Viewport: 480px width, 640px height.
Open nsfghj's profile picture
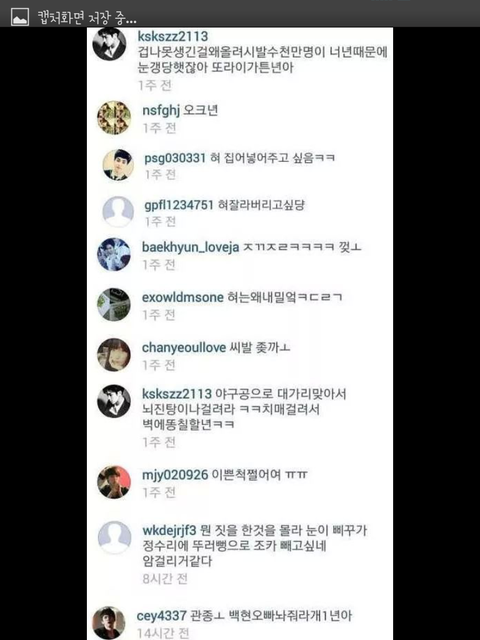[114, 118]
